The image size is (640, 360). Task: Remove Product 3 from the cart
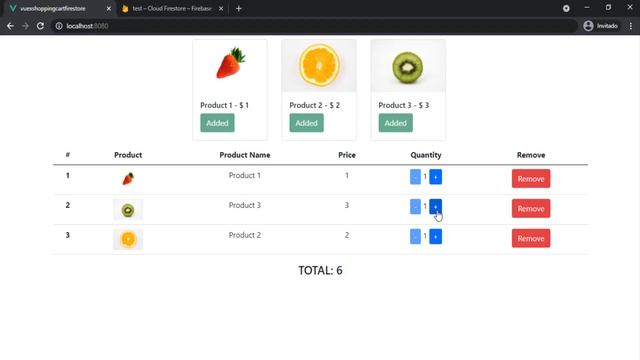point(531,209)
